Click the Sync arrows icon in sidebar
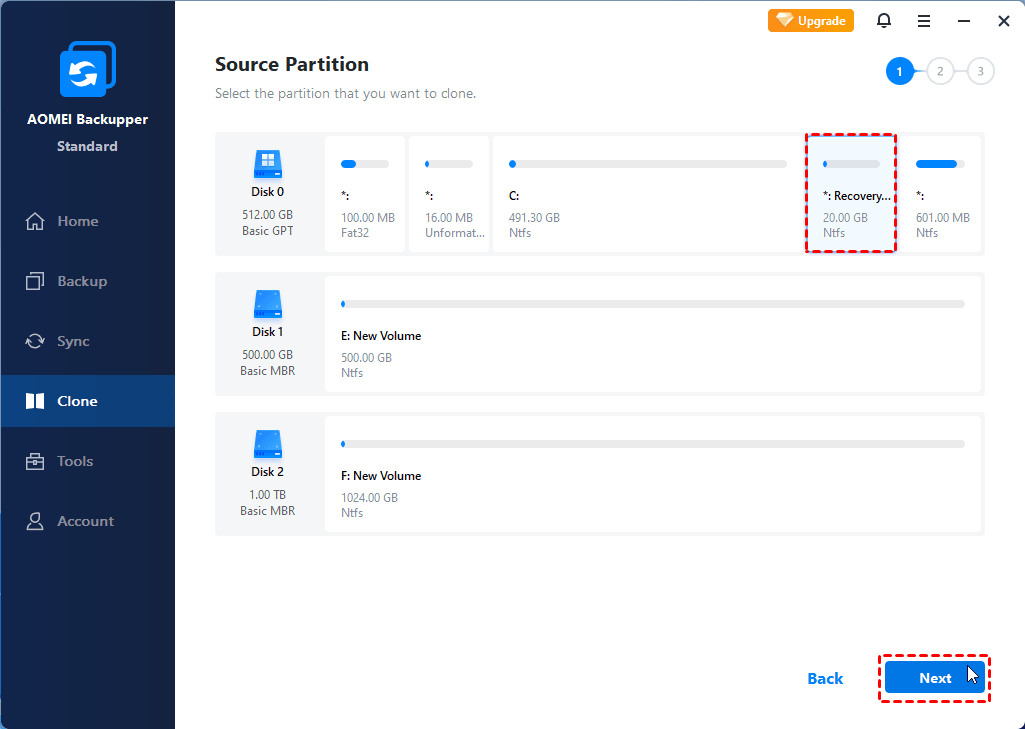Screen dimensions: 1025x729 35,341
